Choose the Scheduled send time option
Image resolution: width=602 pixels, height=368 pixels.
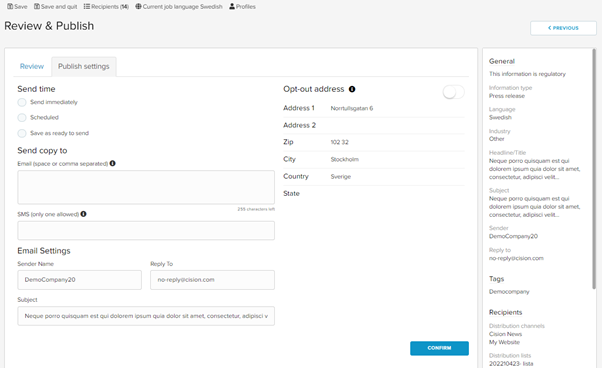click(x=22, y=117)
